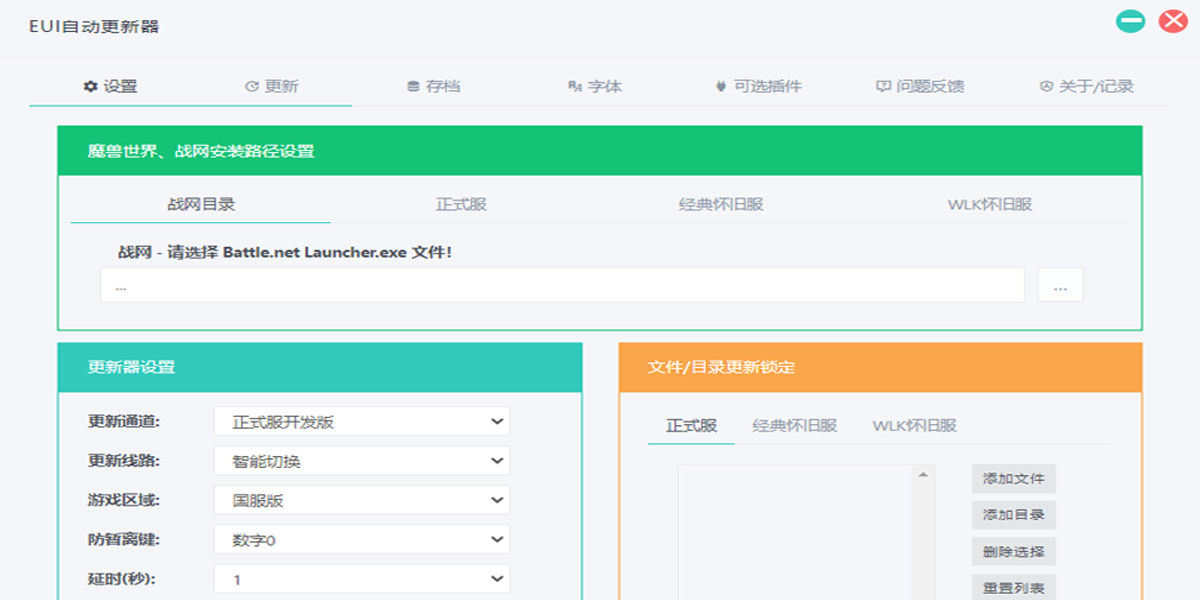Open the 可选插件 tab

point(758,86)
